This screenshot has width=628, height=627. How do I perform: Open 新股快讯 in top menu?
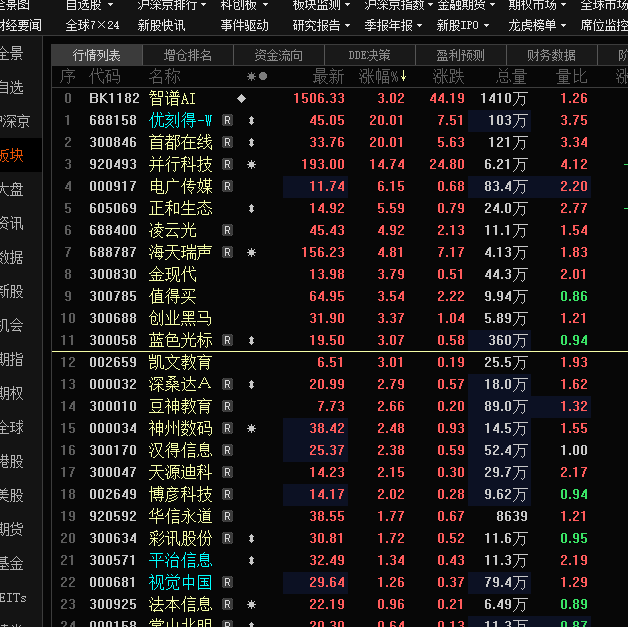(161, 26)
